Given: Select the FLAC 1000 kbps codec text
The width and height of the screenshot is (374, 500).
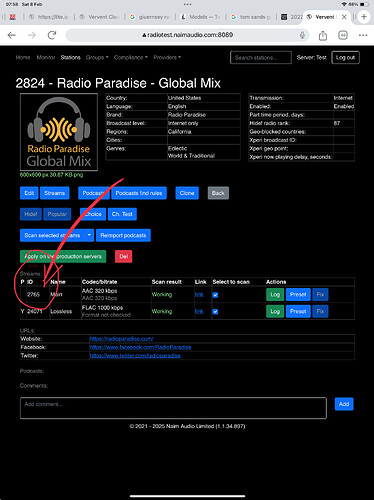Looking at the screenshot, I should coord(103,308).
